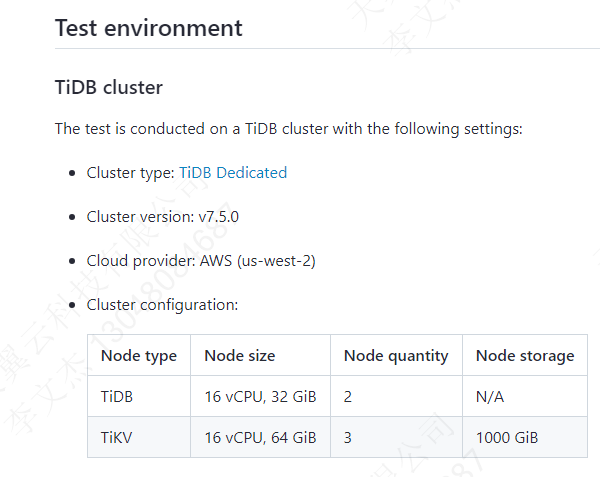Click the Cloud provider AWS (us-west-2) line
Viewport: 600px width, 477px height.
(x=201, y=261)
